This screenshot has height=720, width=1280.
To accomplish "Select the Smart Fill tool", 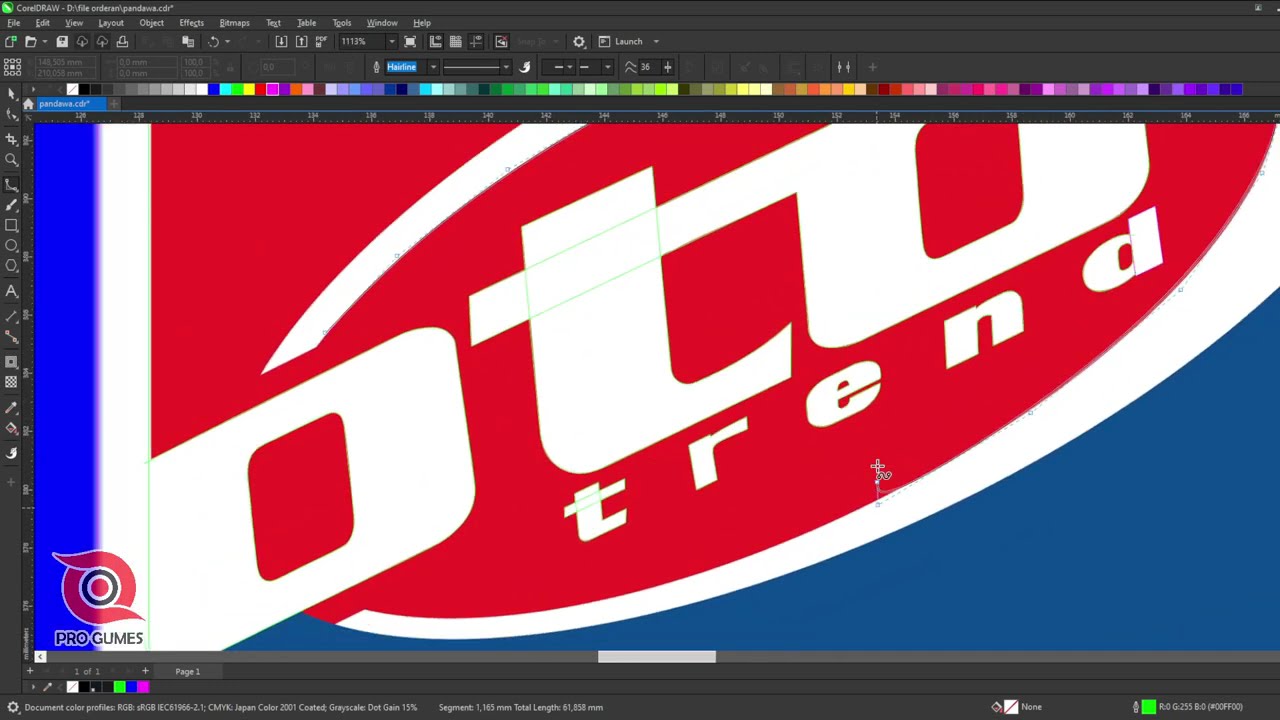I will [x=11, y=453].
